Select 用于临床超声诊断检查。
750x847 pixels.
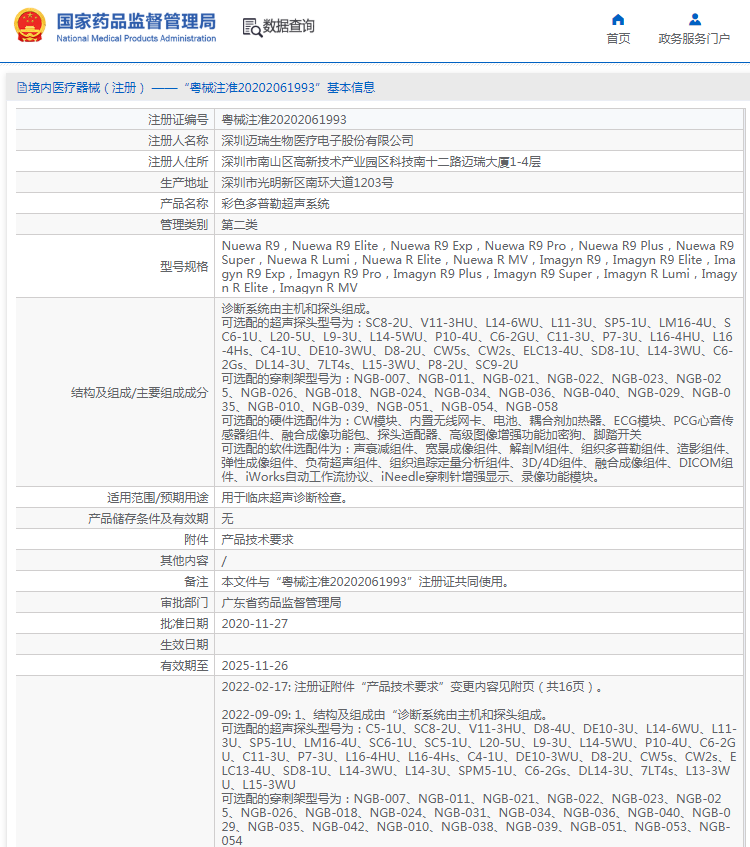[285, 498]
